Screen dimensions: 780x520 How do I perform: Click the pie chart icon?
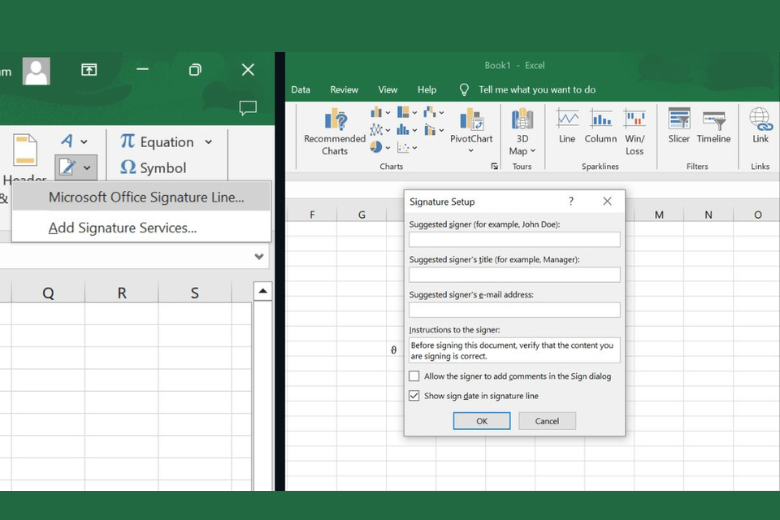[376, 147]
